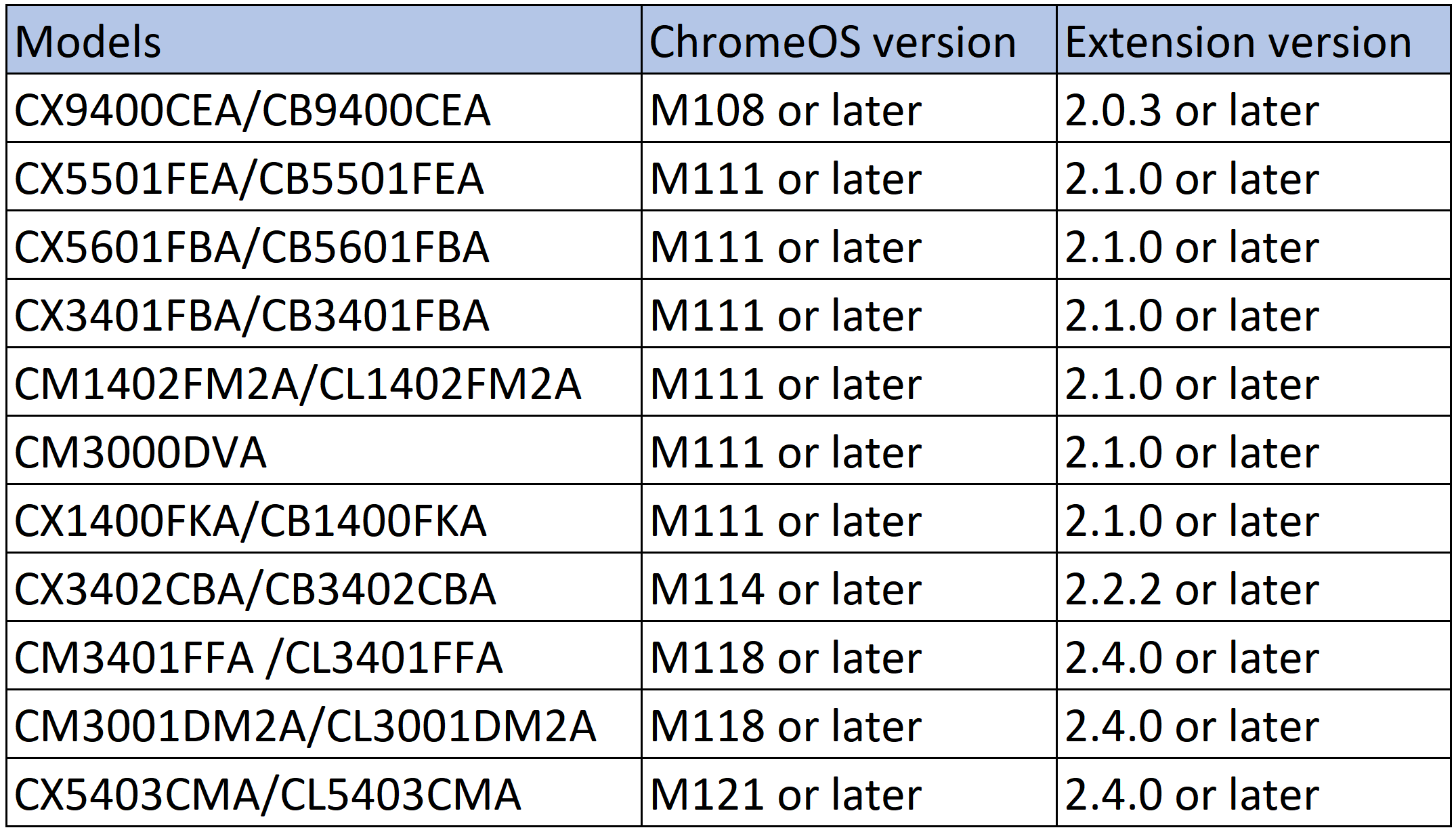Click the Extension version column header
This screenshot has height=830, width=1456.
click(x=1254, y=39)
